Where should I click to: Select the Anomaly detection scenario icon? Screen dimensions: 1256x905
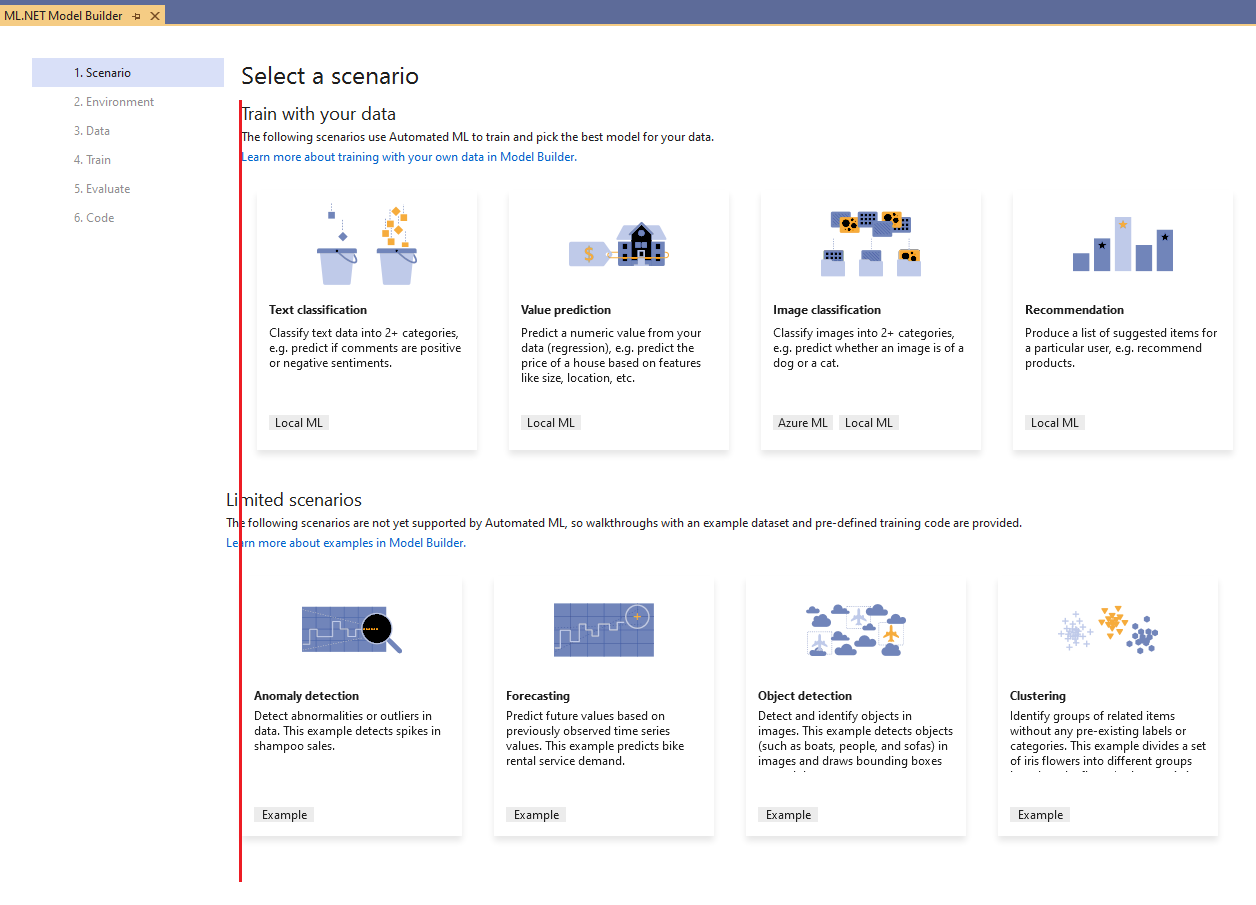pos(350,629)
